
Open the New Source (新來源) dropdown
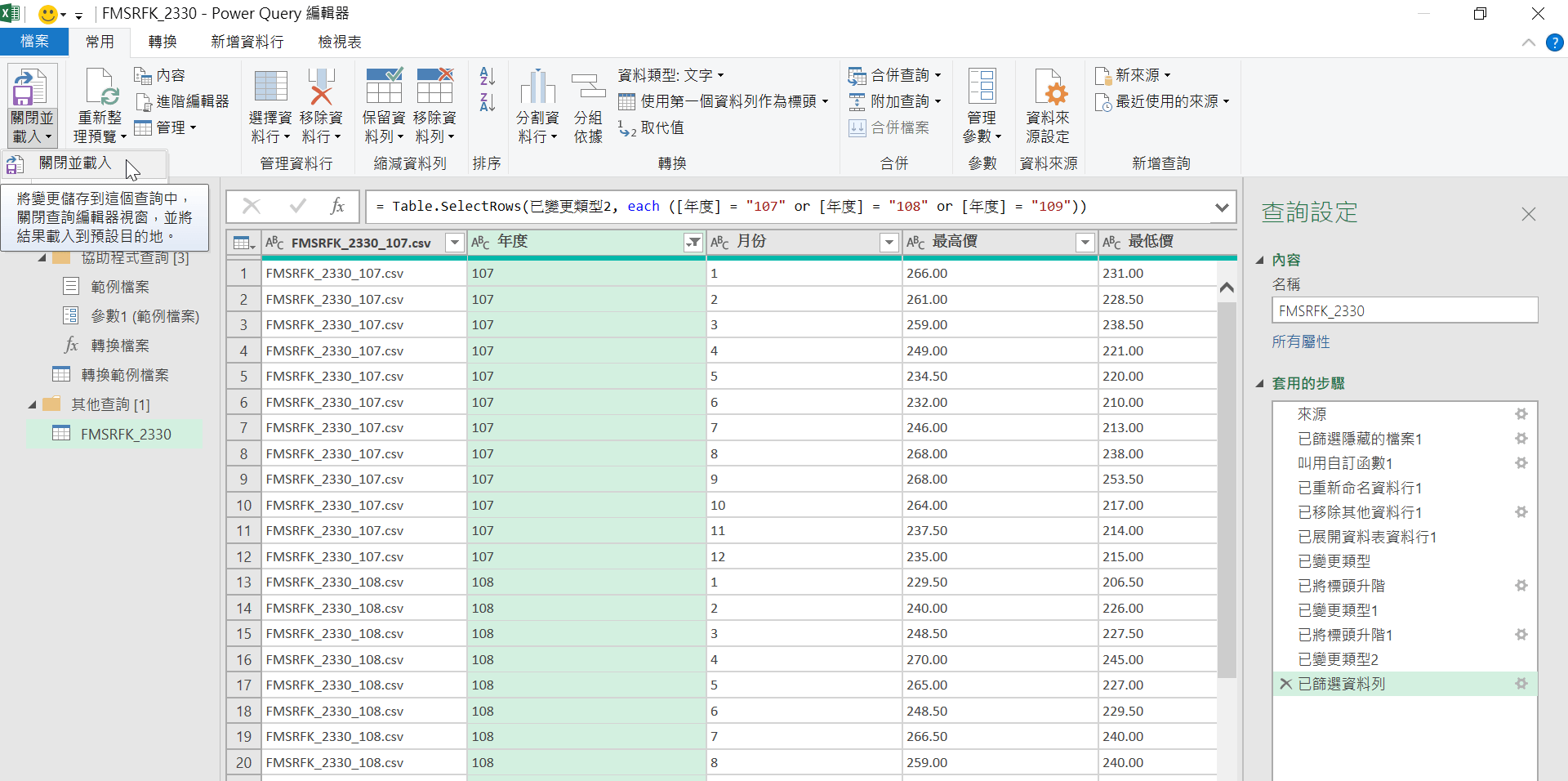point(1133,75)
